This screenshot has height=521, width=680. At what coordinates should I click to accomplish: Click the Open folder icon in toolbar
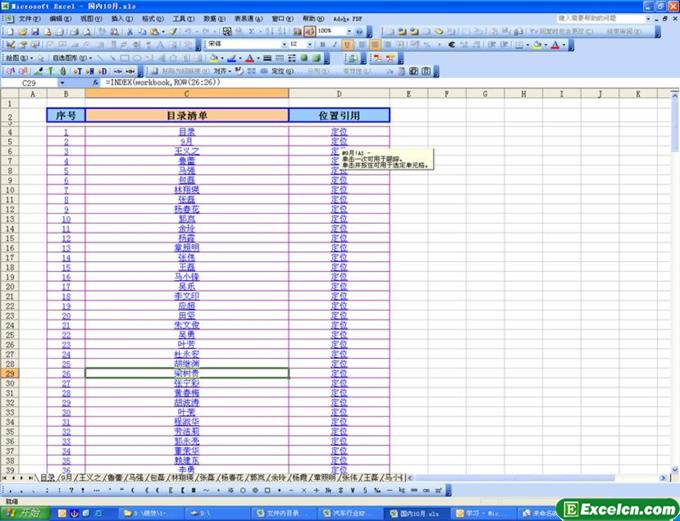point(22,31)
